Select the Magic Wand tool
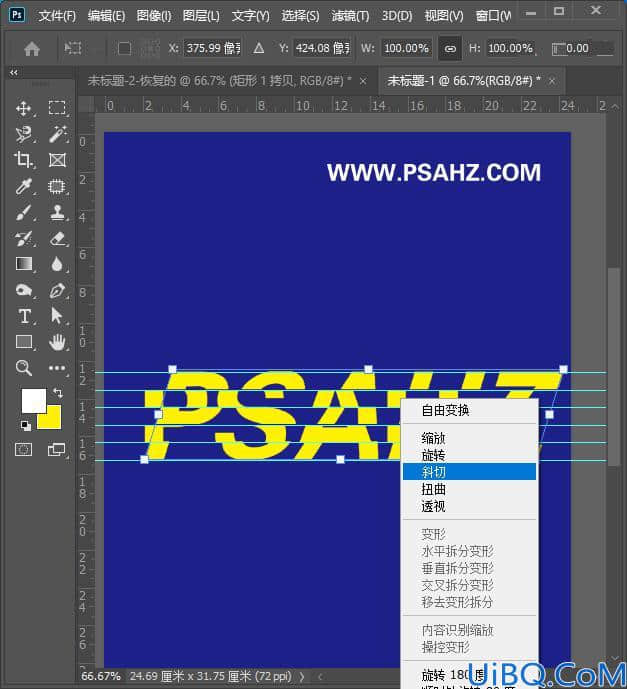This screenshot has width=627, height=689. click(57, 134)
